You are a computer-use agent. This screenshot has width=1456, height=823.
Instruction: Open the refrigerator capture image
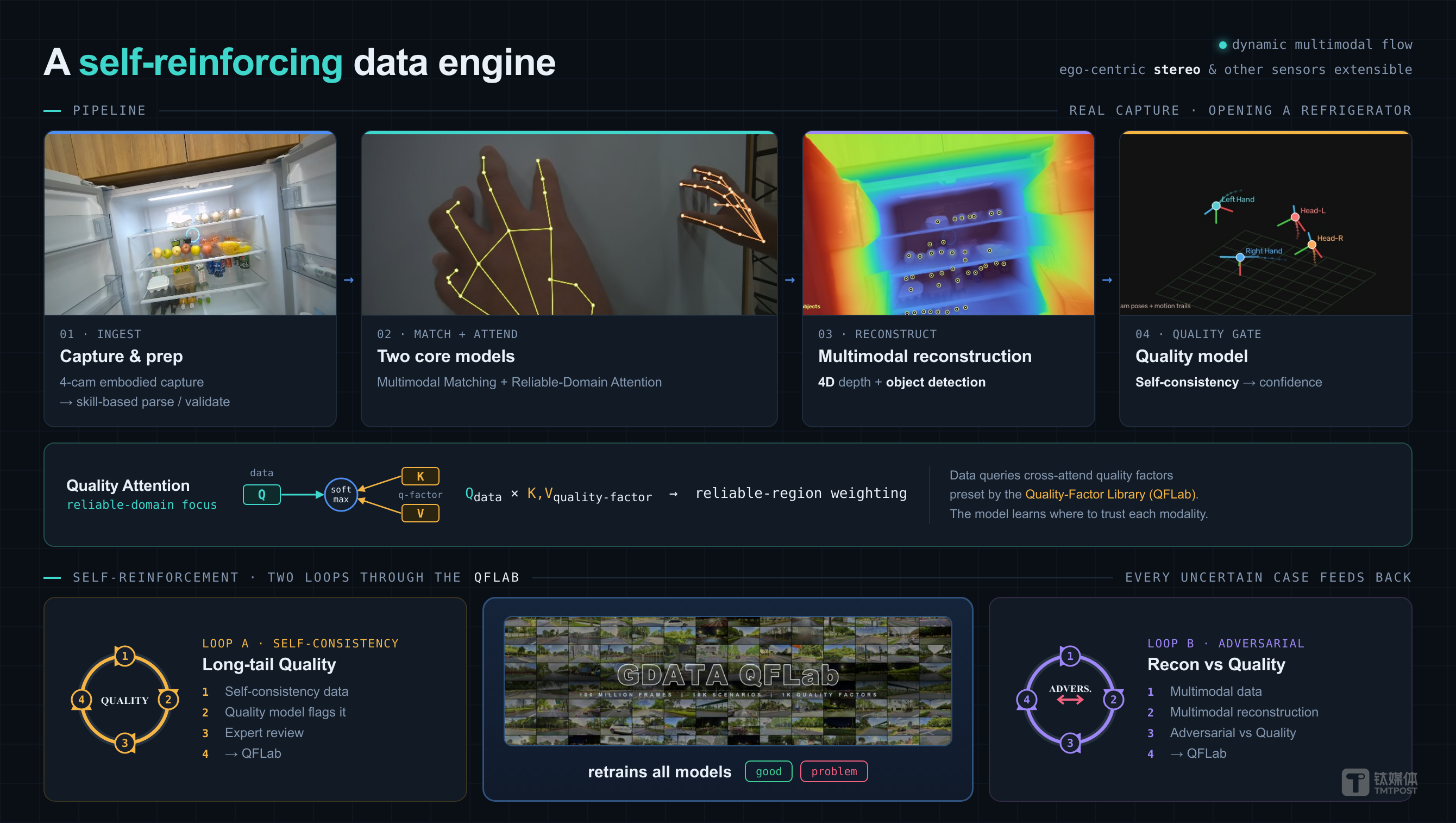[x=191, y=224]
